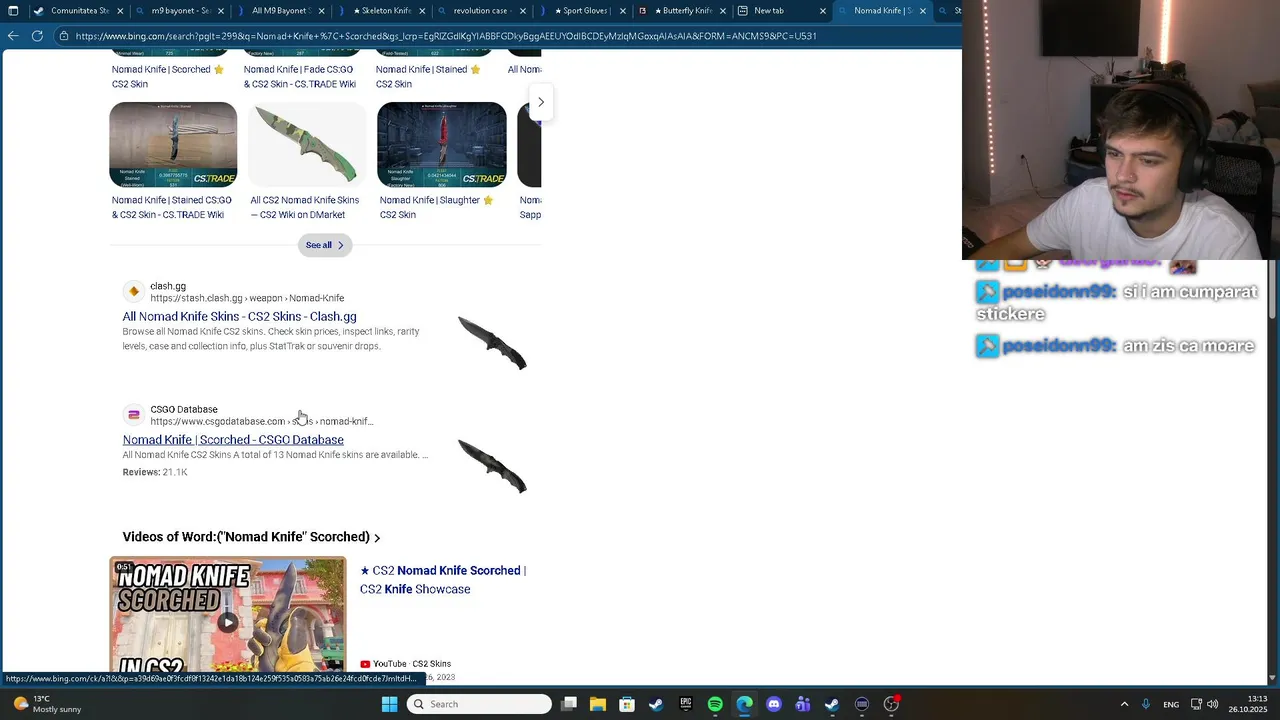Open the Windows Start menu
The width and height of the screenshot is (1280, 720).
389,704
